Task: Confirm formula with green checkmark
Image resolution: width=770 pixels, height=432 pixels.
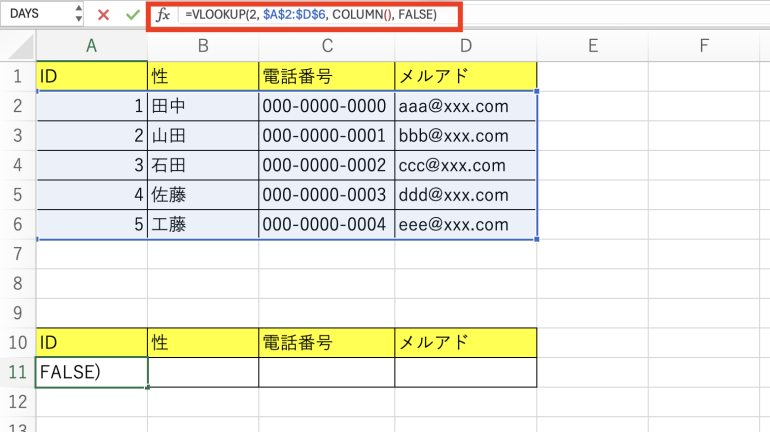Action: point(133,15)
